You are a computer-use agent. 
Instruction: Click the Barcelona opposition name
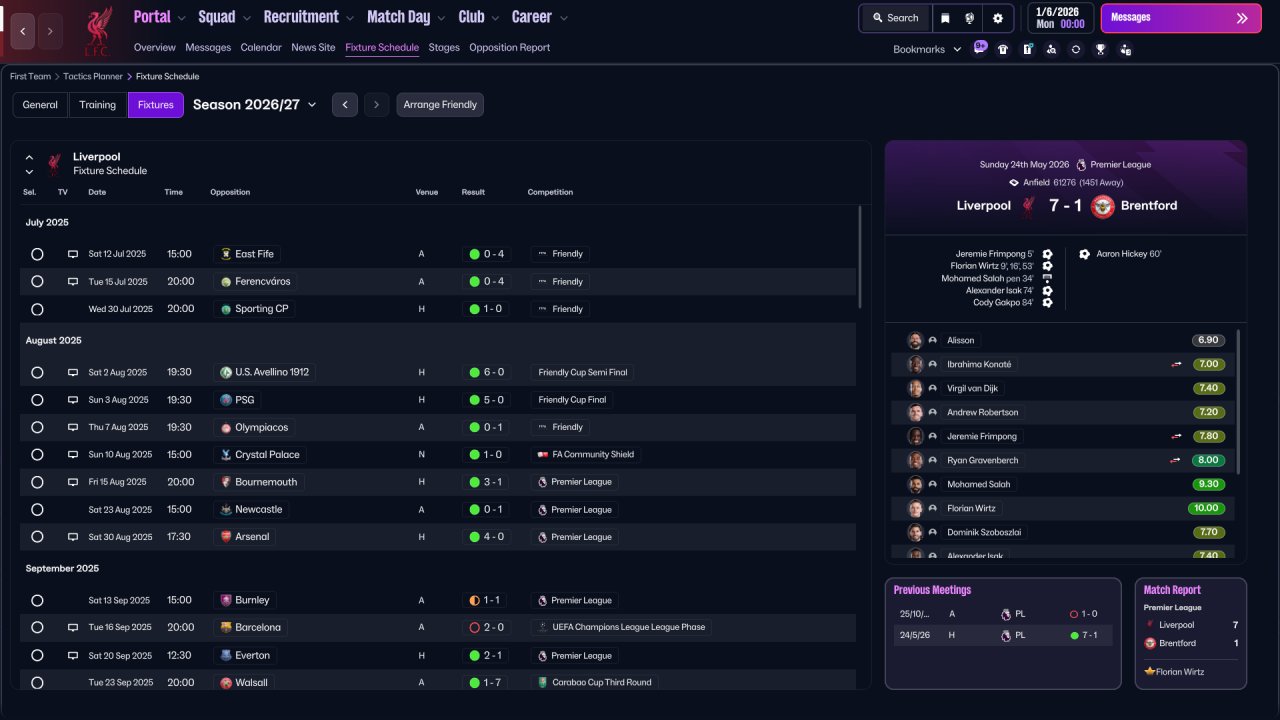pos(258,628)
